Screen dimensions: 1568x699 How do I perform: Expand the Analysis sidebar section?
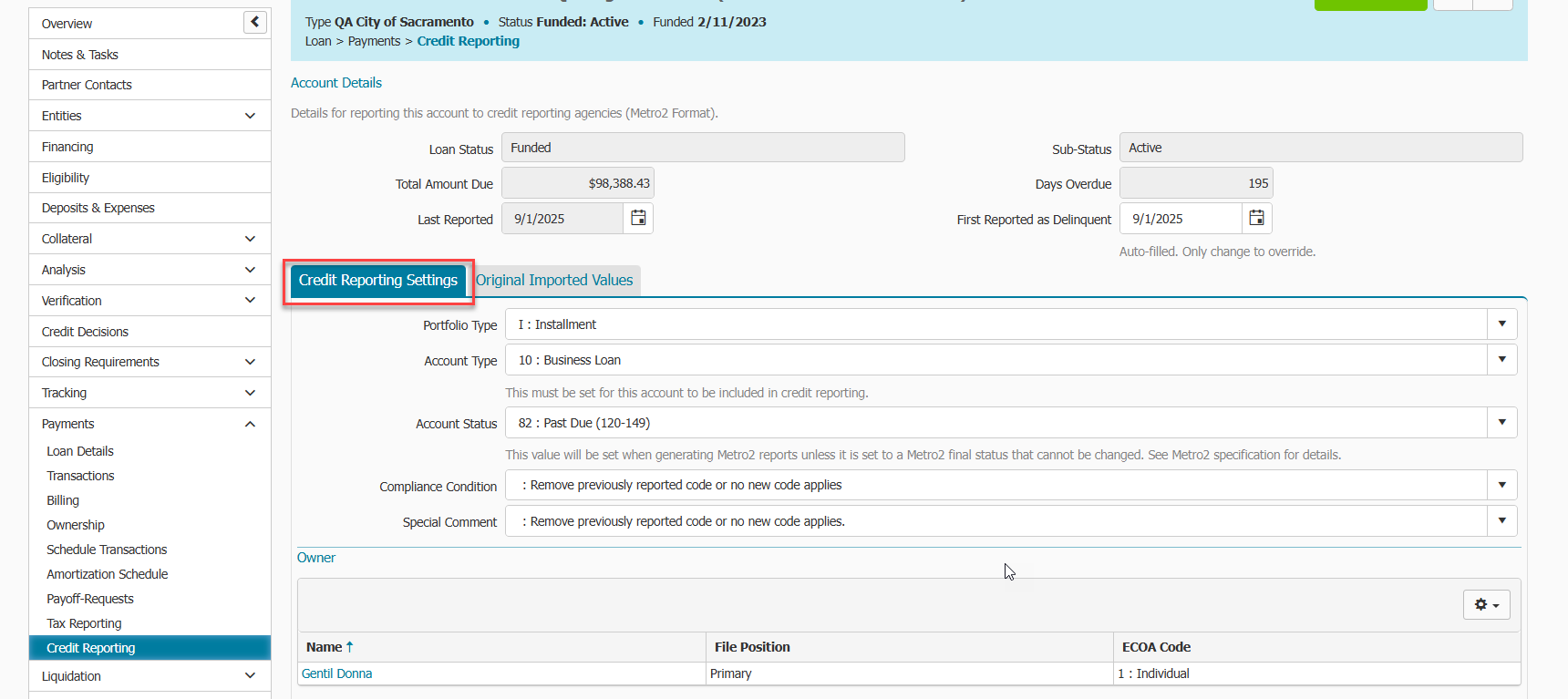point(250,270)
